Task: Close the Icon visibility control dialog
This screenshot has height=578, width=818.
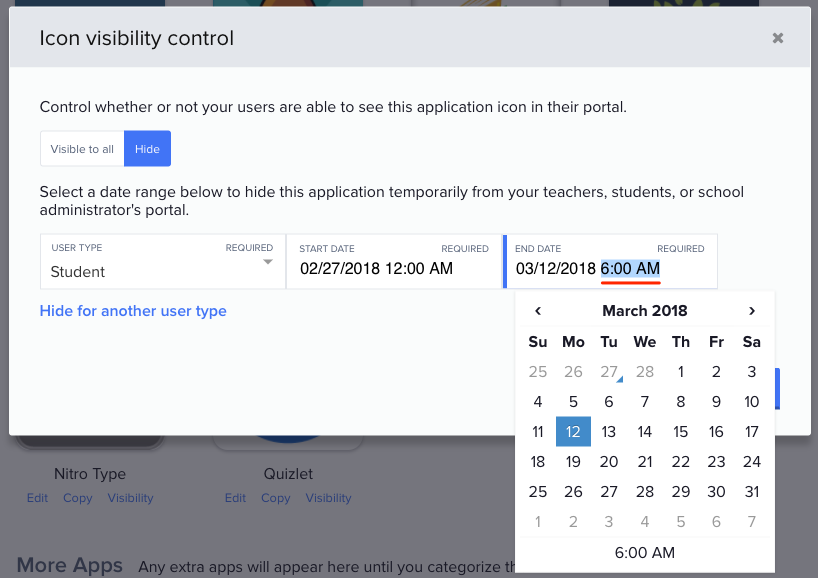Action: point(777,38)
